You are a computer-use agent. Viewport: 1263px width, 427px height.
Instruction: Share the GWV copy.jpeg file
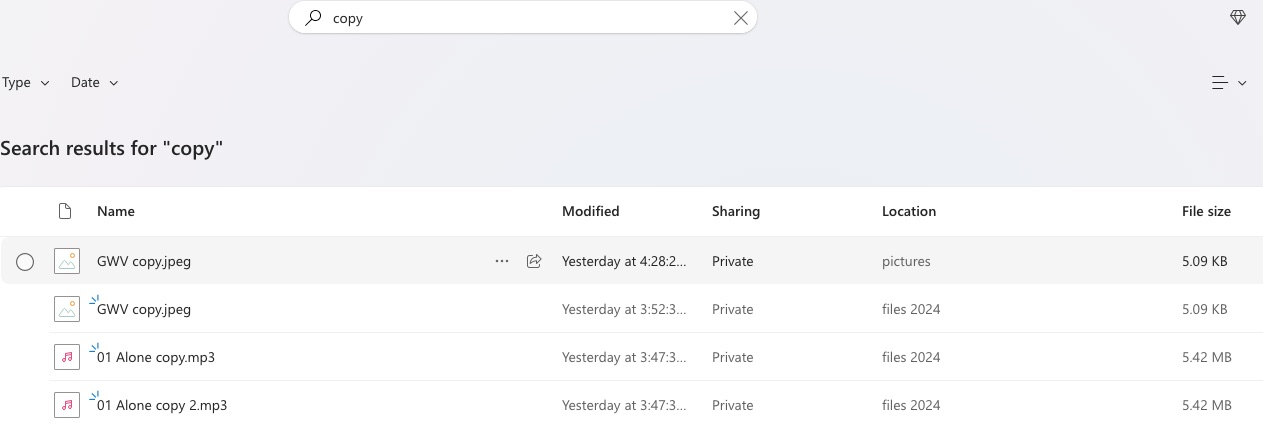[x=534, y=262]
